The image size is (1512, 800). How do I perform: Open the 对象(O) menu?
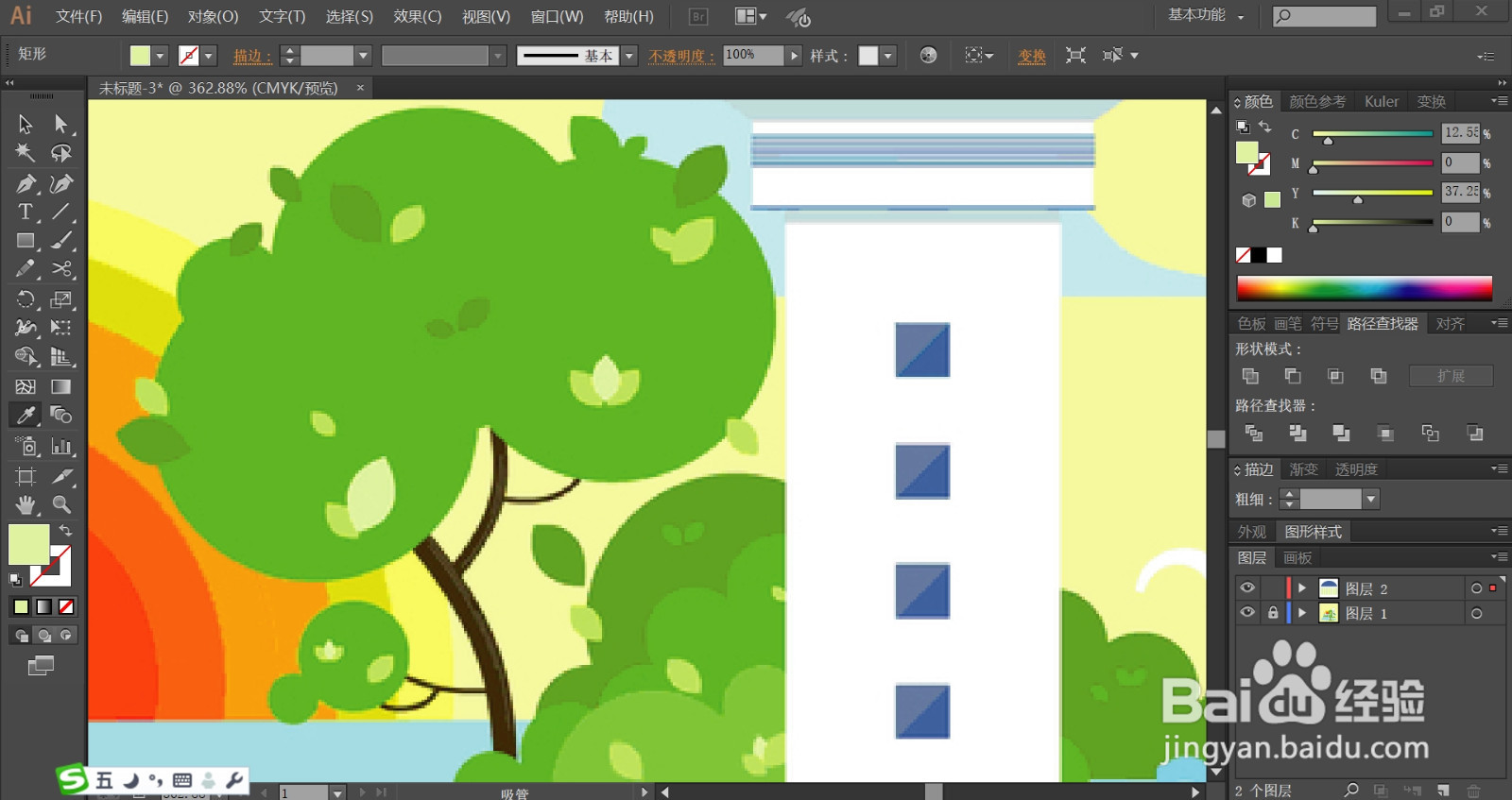(x=213, y=16)
